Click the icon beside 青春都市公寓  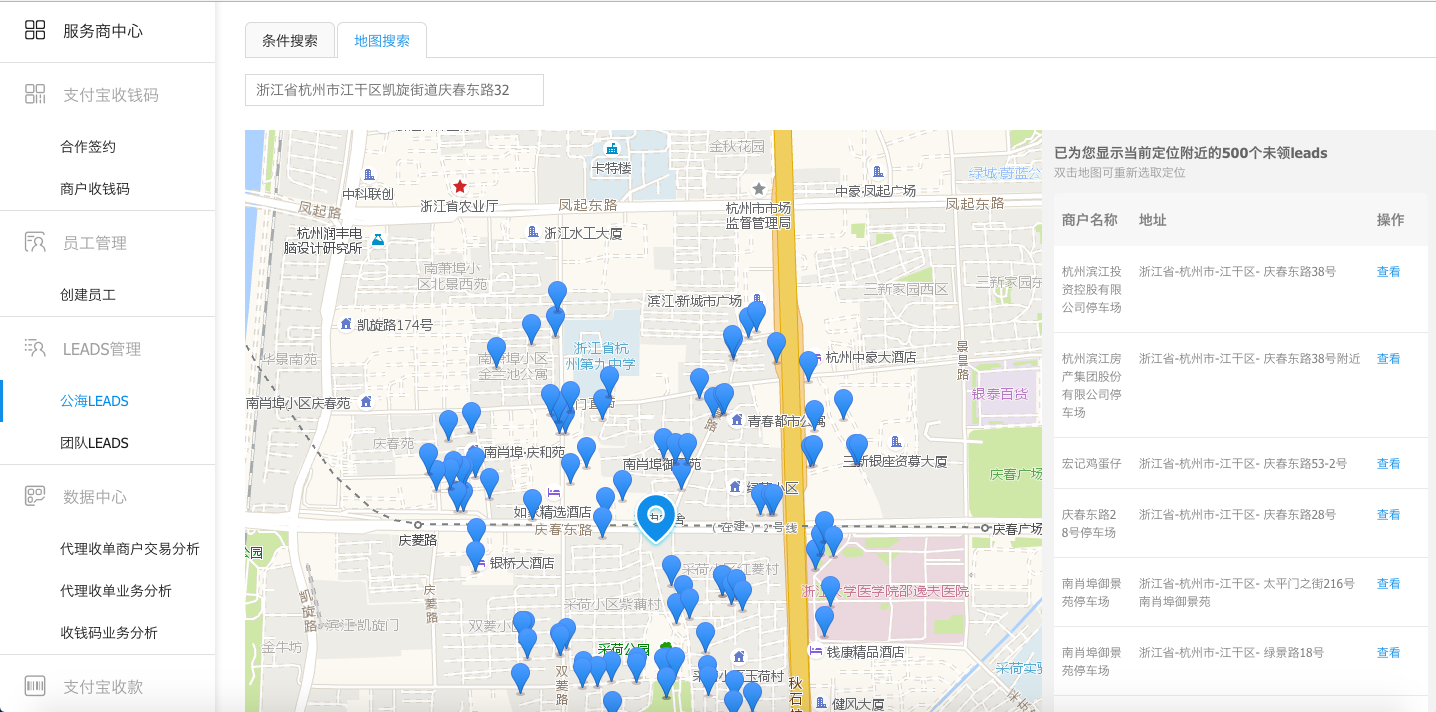point(737,419)
